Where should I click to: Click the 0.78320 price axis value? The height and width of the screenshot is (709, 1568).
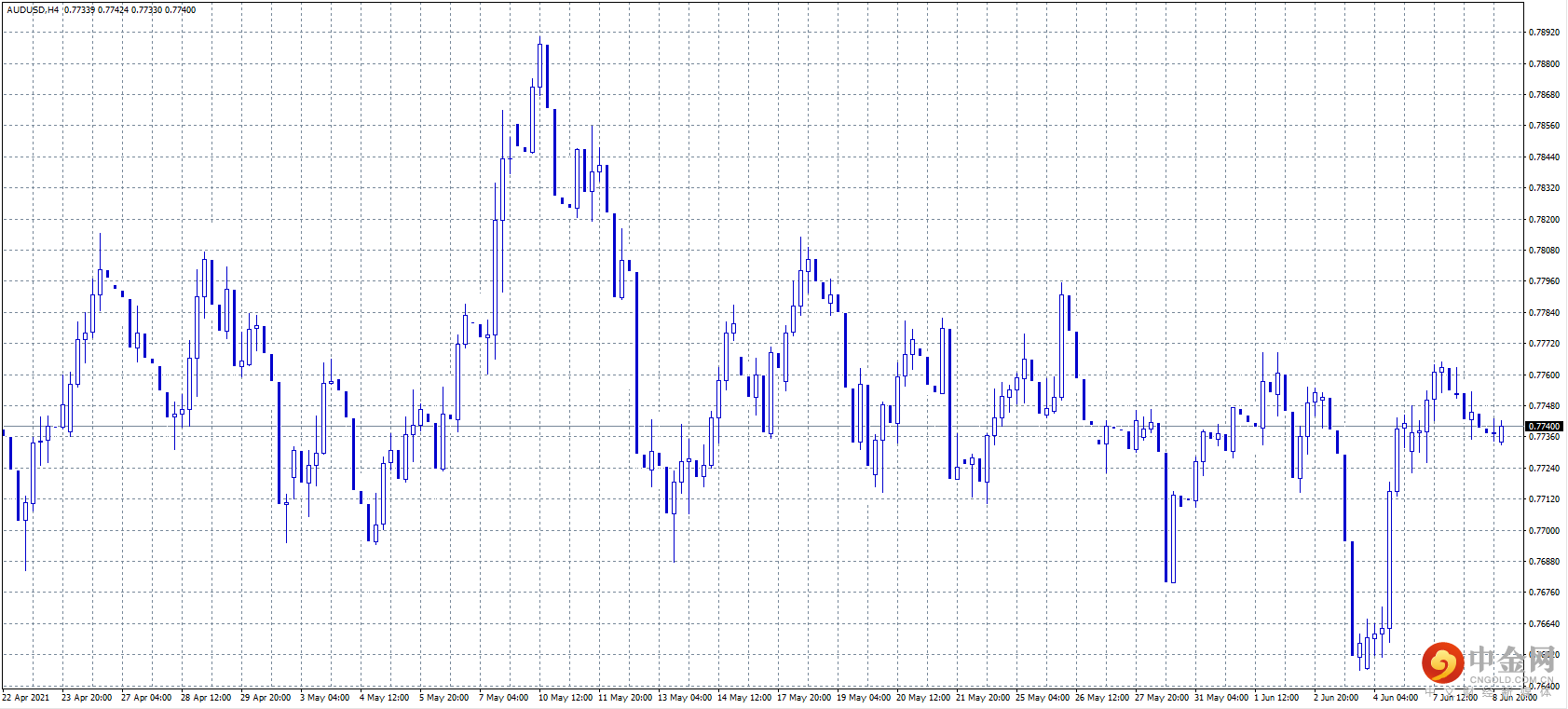point(1544,188)
